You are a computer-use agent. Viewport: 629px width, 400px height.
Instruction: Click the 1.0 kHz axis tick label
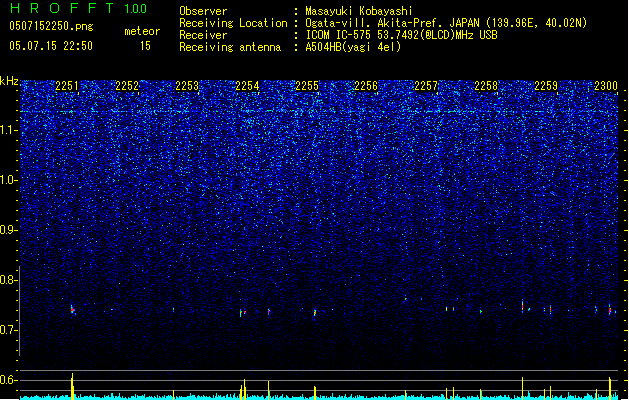(x=8, y=180)
